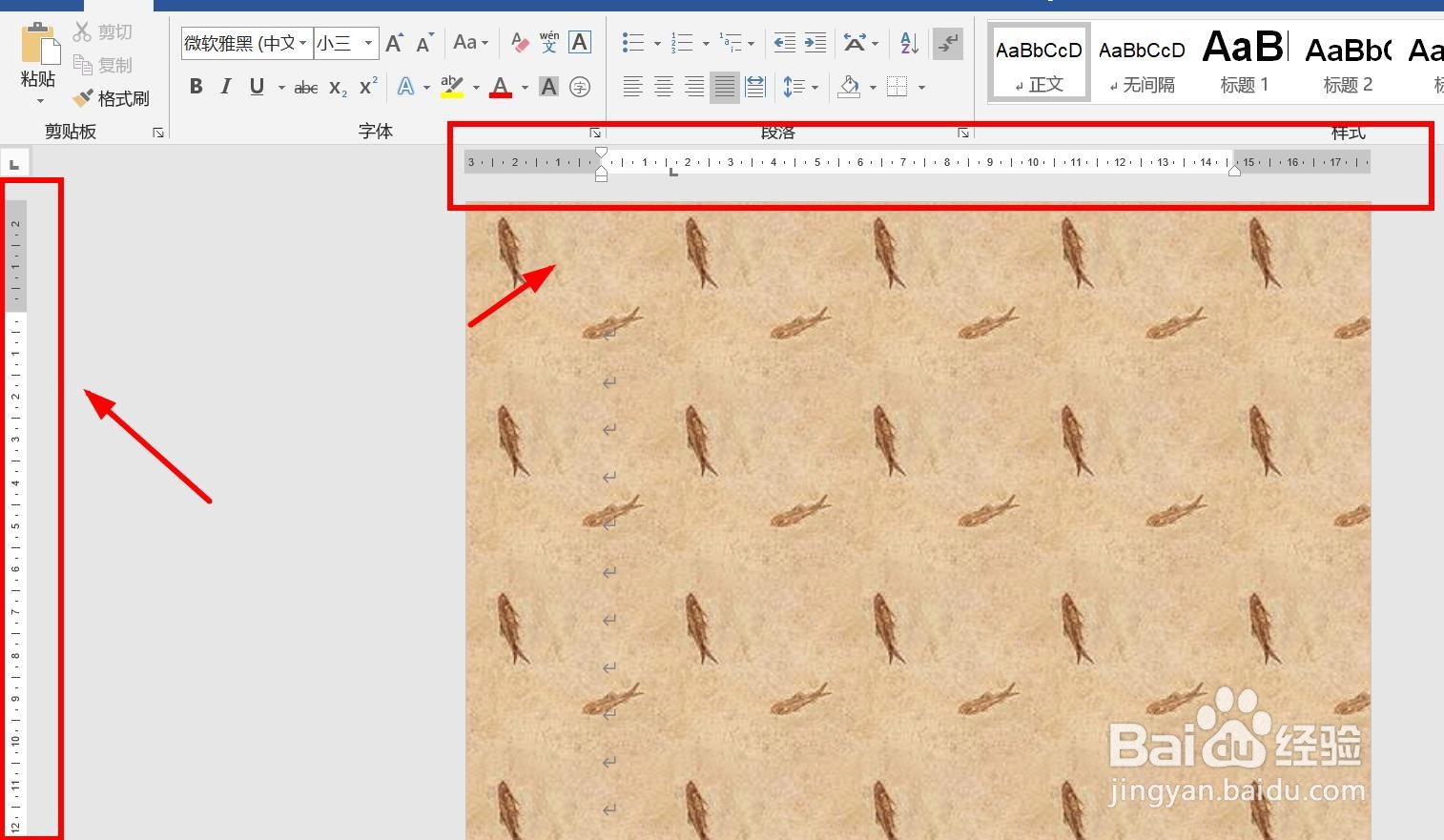Apply yellow text highlight color
Screen dimensions: 1444x840
pos(452,87)
